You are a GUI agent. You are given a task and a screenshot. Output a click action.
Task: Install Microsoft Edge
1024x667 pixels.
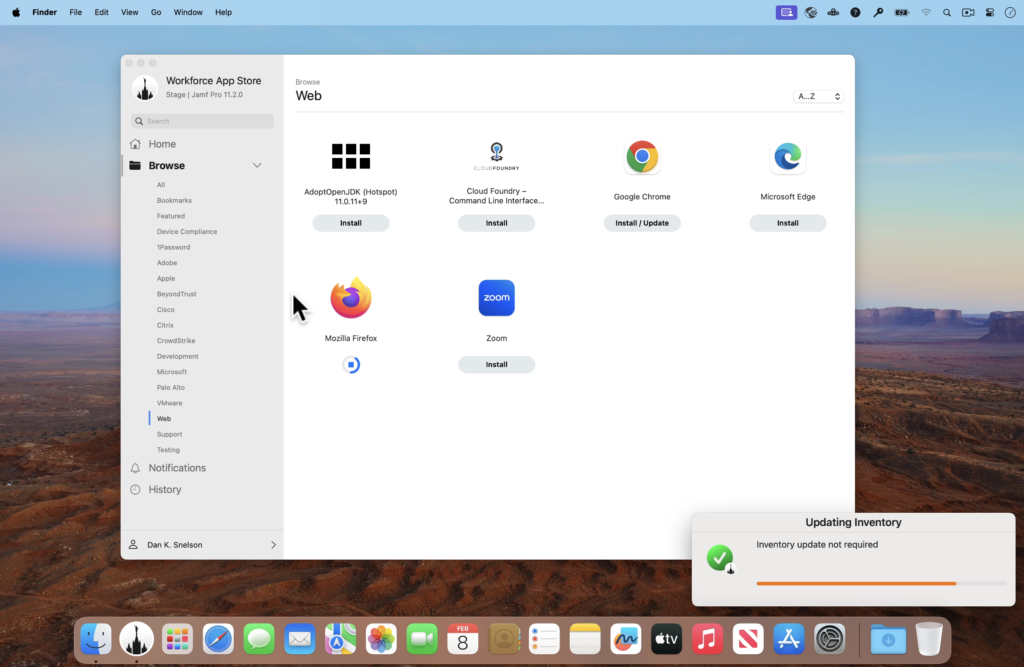click(x=788, y=222)
